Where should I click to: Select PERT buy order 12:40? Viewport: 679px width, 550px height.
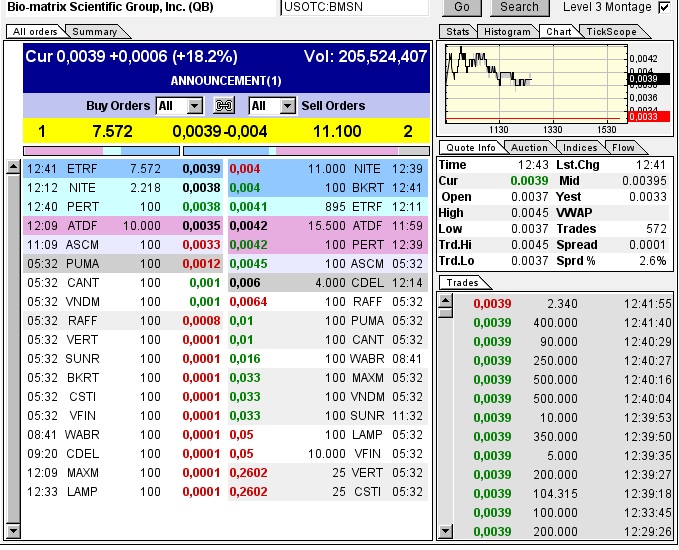coord(123,207)
